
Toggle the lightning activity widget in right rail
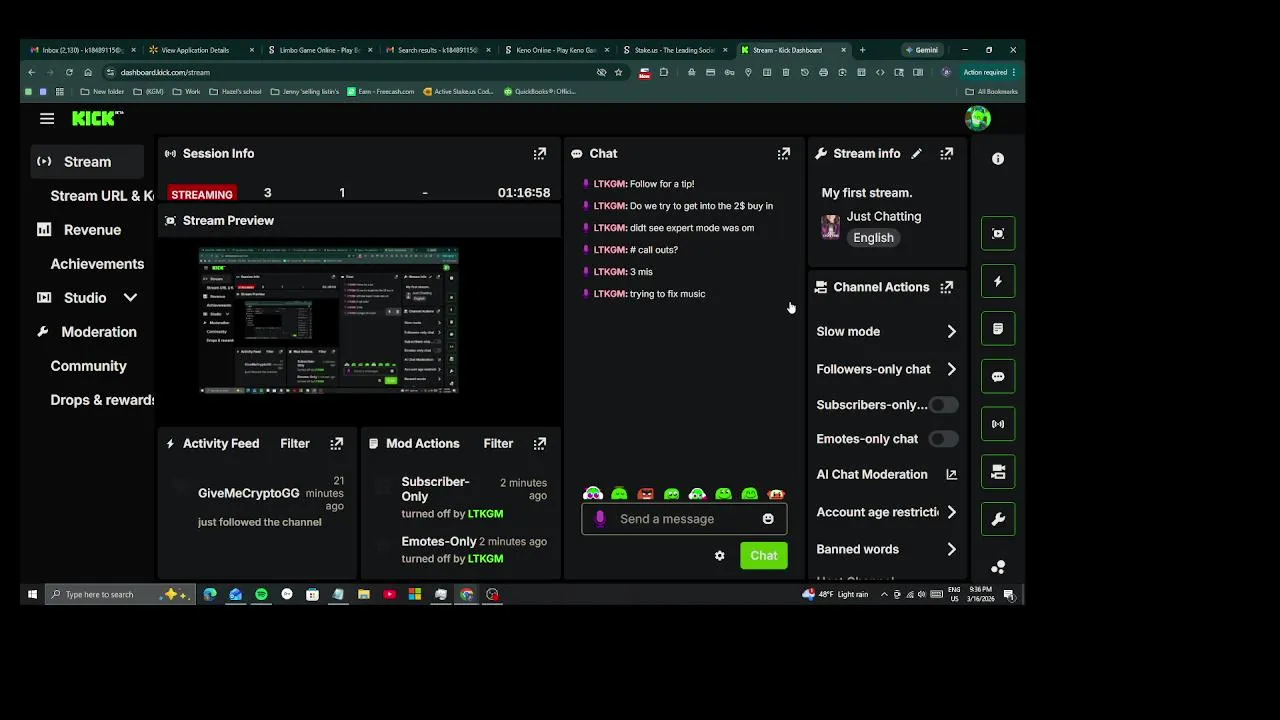[998, 282]
